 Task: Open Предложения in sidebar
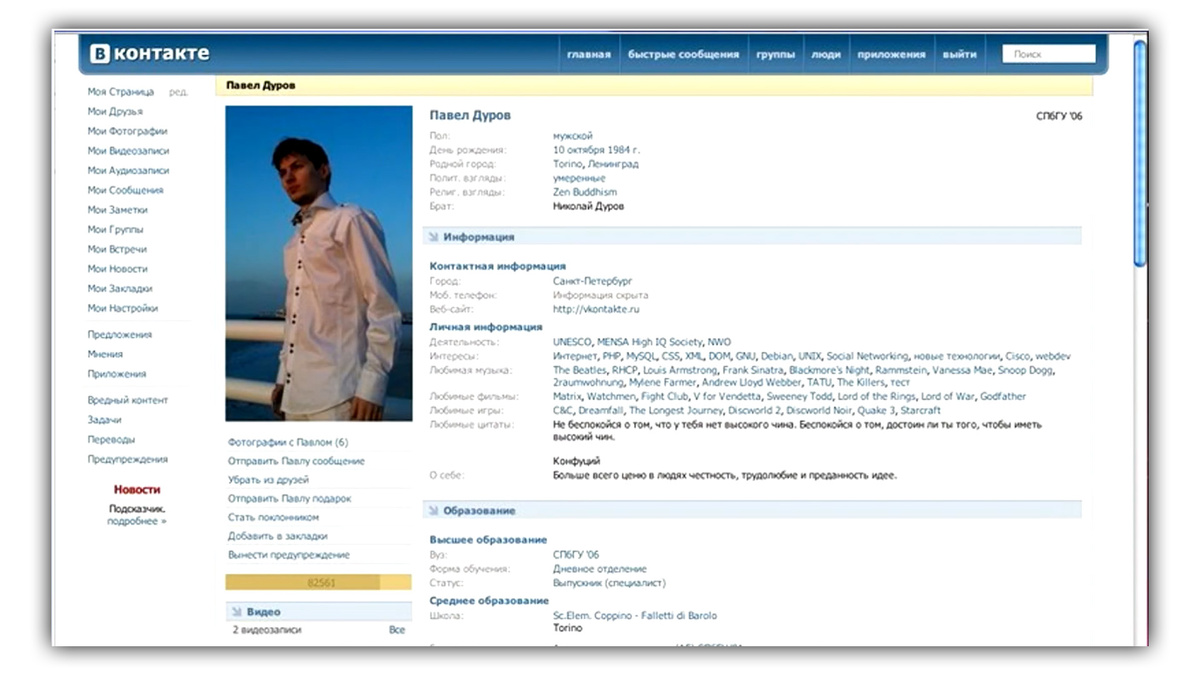click(x=119, y=335)
